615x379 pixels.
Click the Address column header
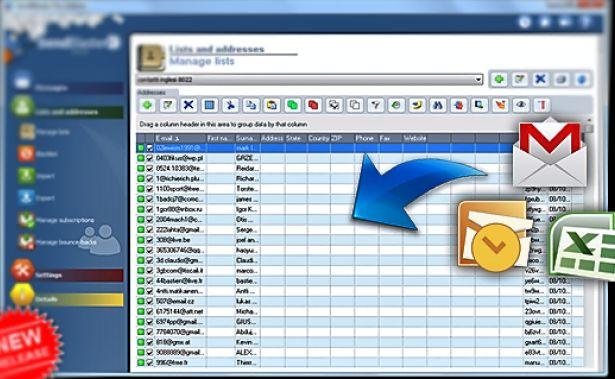coord(273,138)
